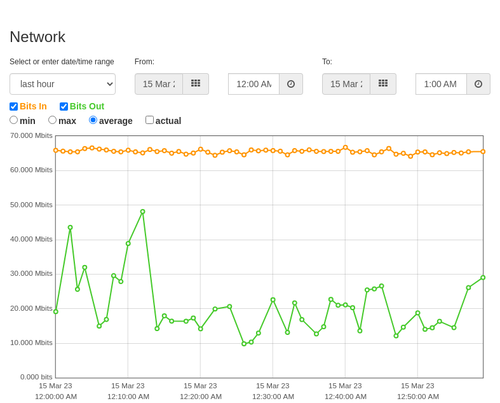The width and height of the screenshot is (500, 403).
Task: Toggle the Bits In checkbox
Action: pyautogui.click(x=14, y=106)
